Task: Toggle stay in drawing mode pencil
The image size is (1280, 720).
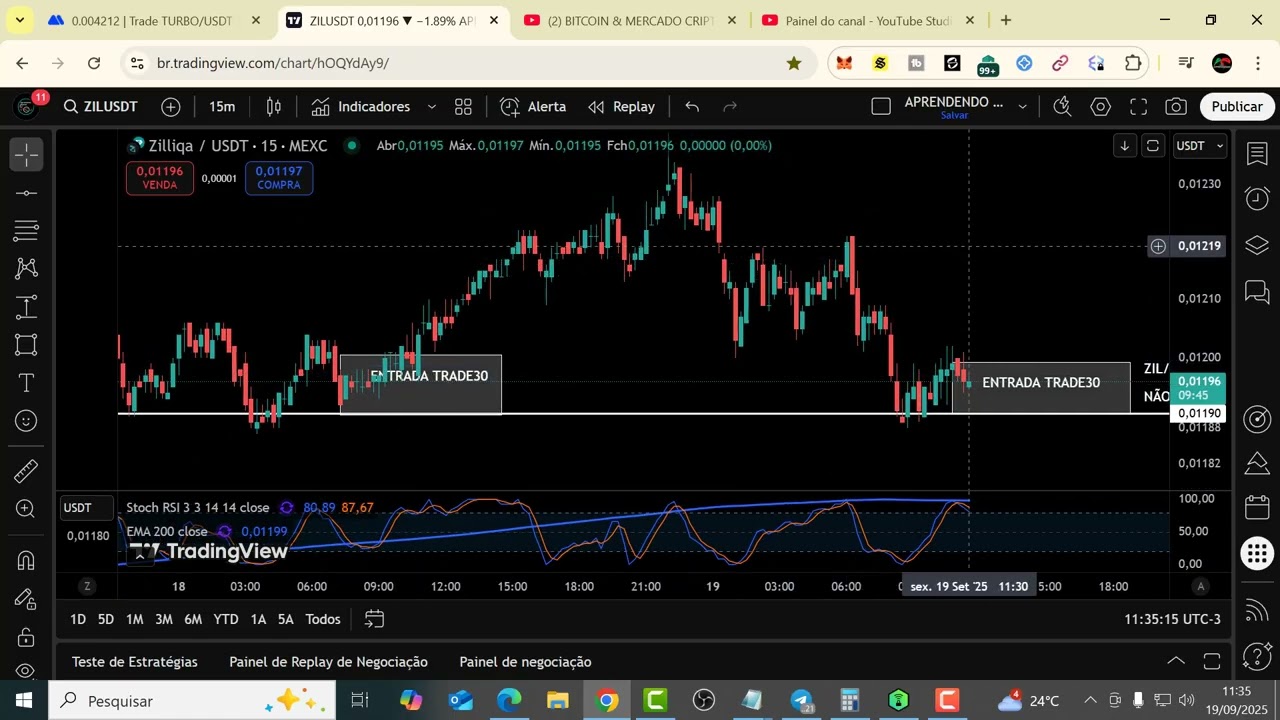Action: (x=26, y=598)
